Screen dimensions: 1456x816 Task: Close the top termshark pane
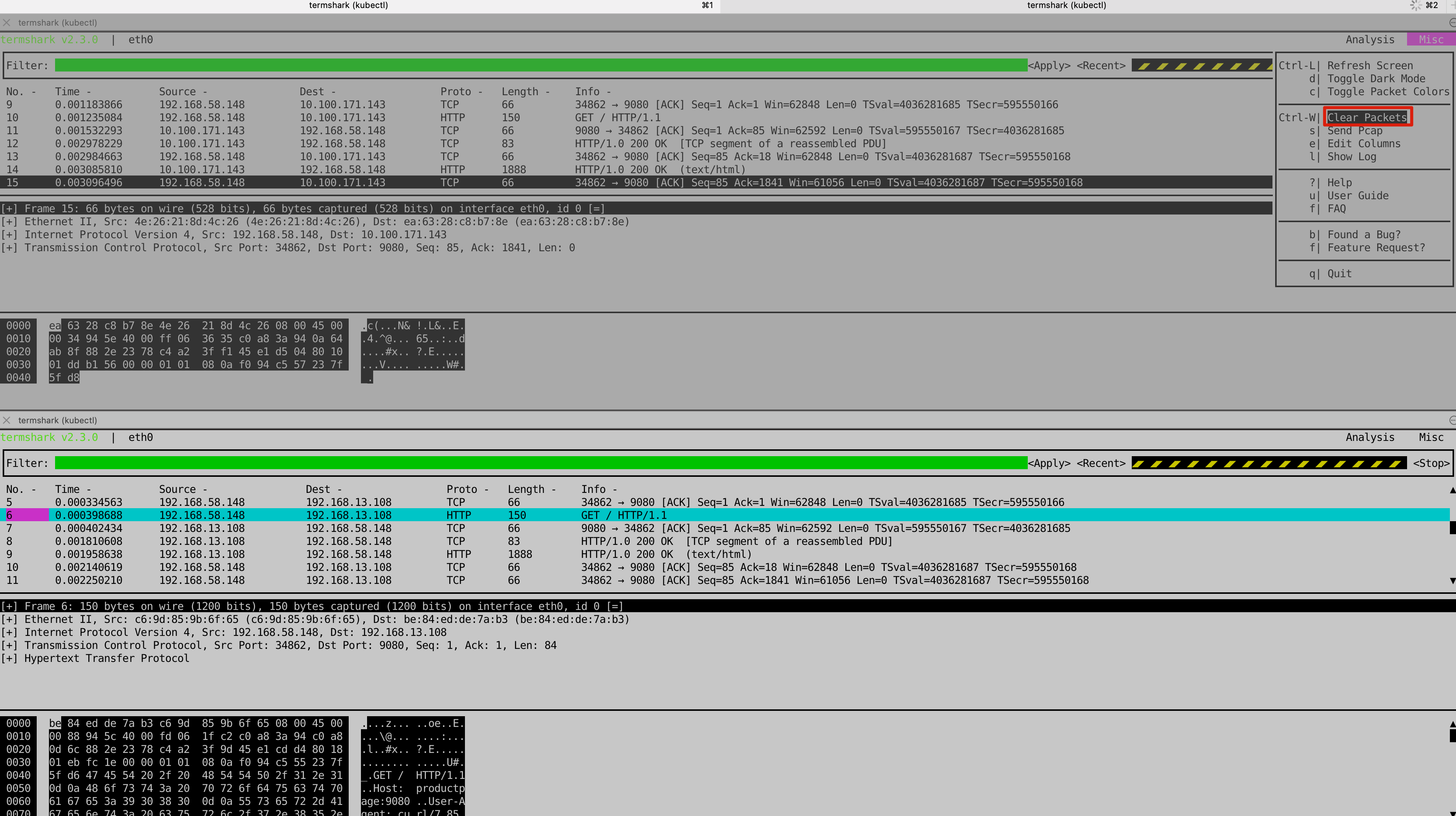point(7,23)
